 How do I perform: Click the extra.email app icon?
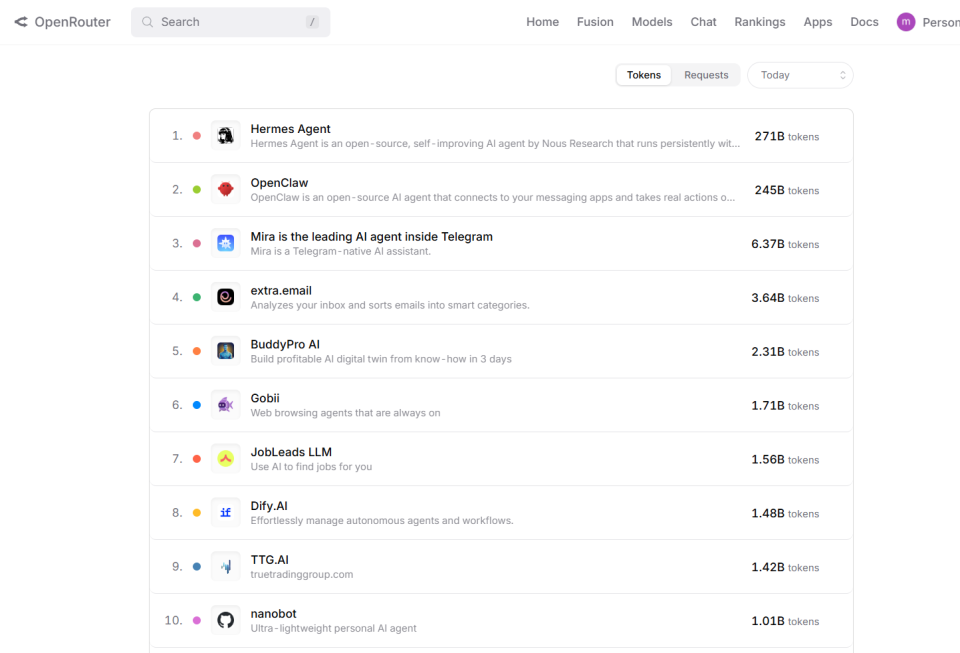[x=226, y=297]
